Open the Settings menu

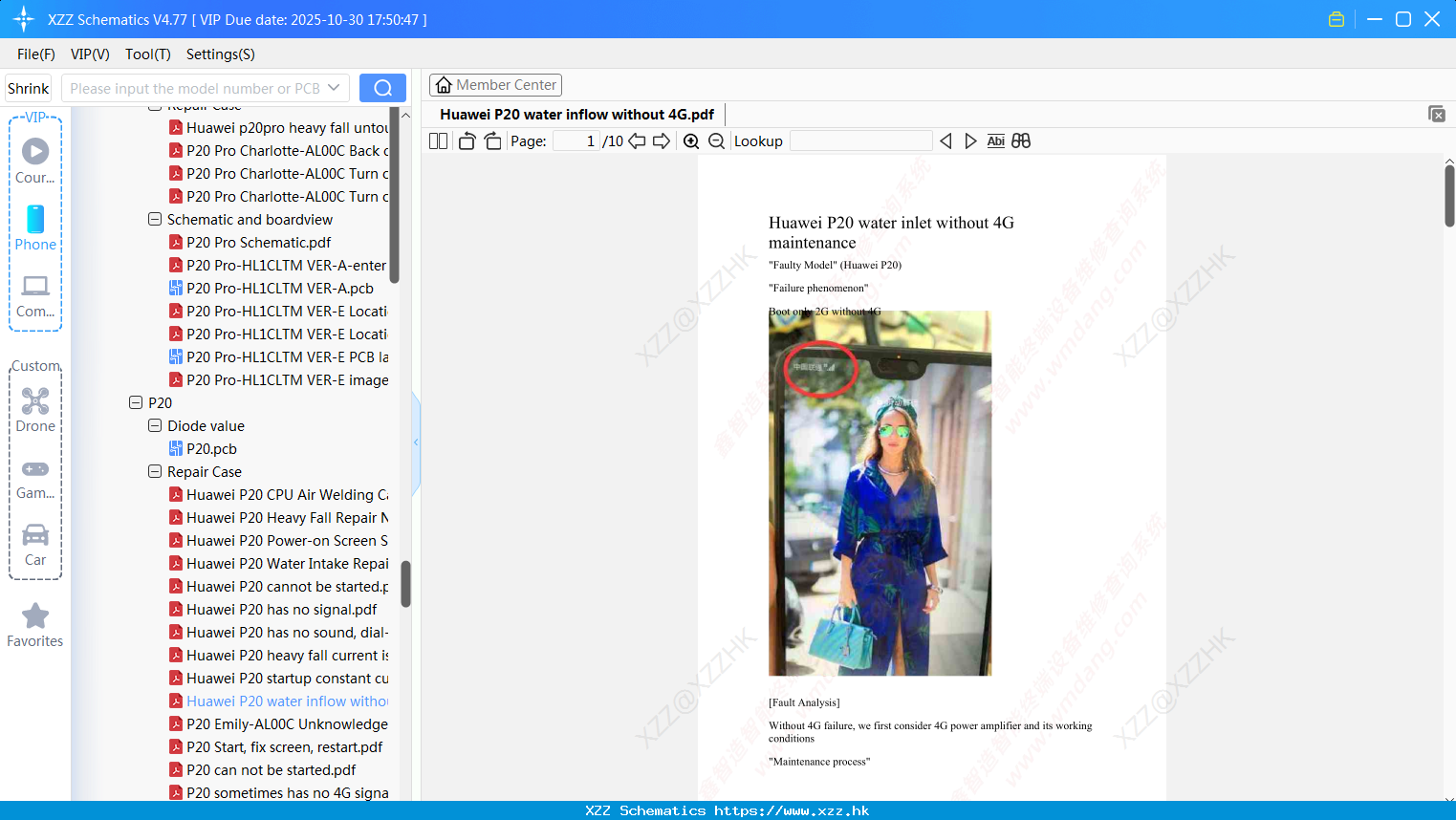221,54
